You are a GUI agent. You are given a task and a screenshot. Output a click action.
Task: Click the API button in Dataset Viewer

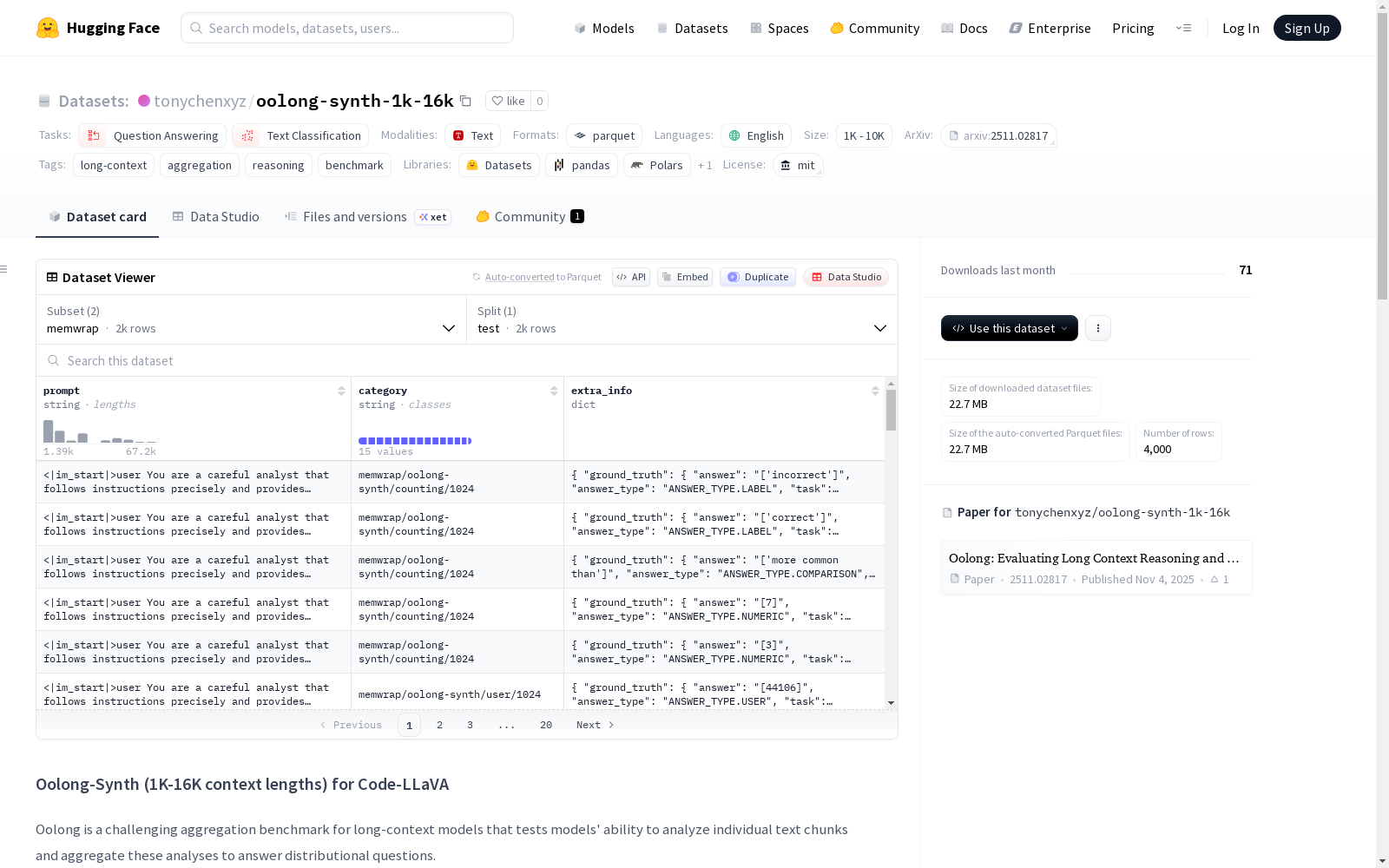coord(631,277)
